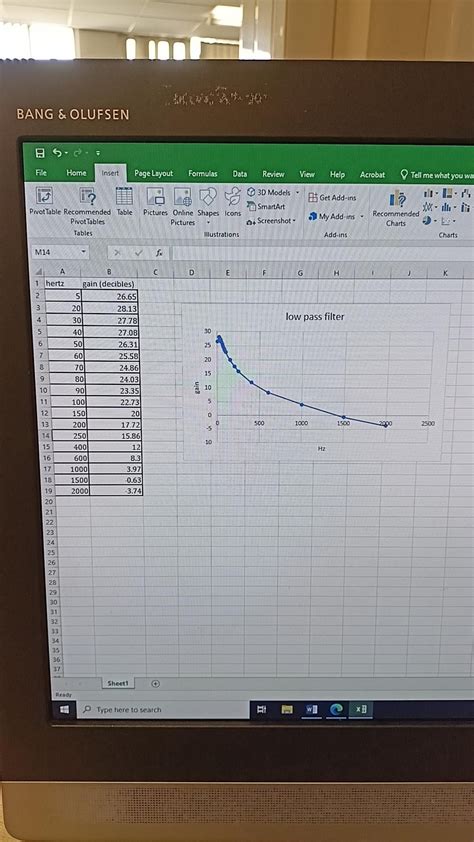Viewport: 474px width, 842px height.
Task: Select cell containing 28.13
Action: pyautogui.click(x=112, y=308)
